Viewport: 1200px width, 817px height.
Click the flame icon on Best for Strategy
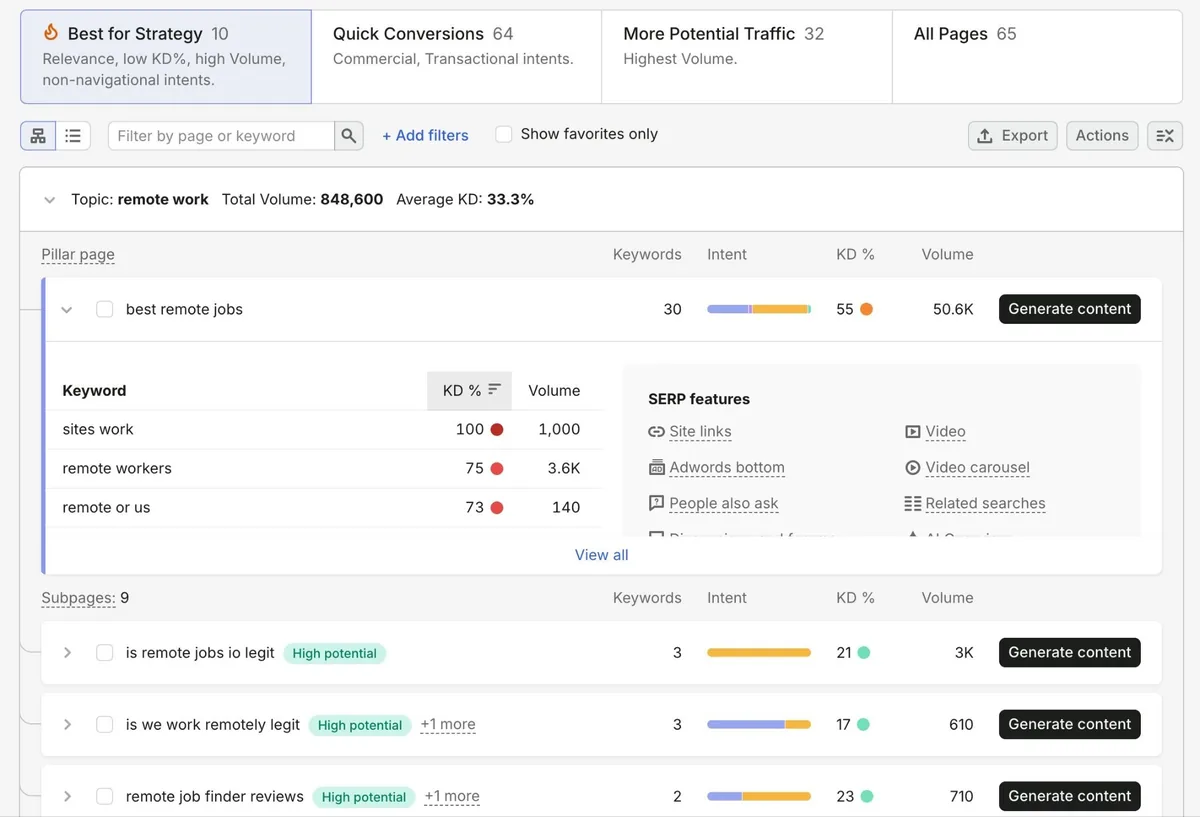pos(51,33)
